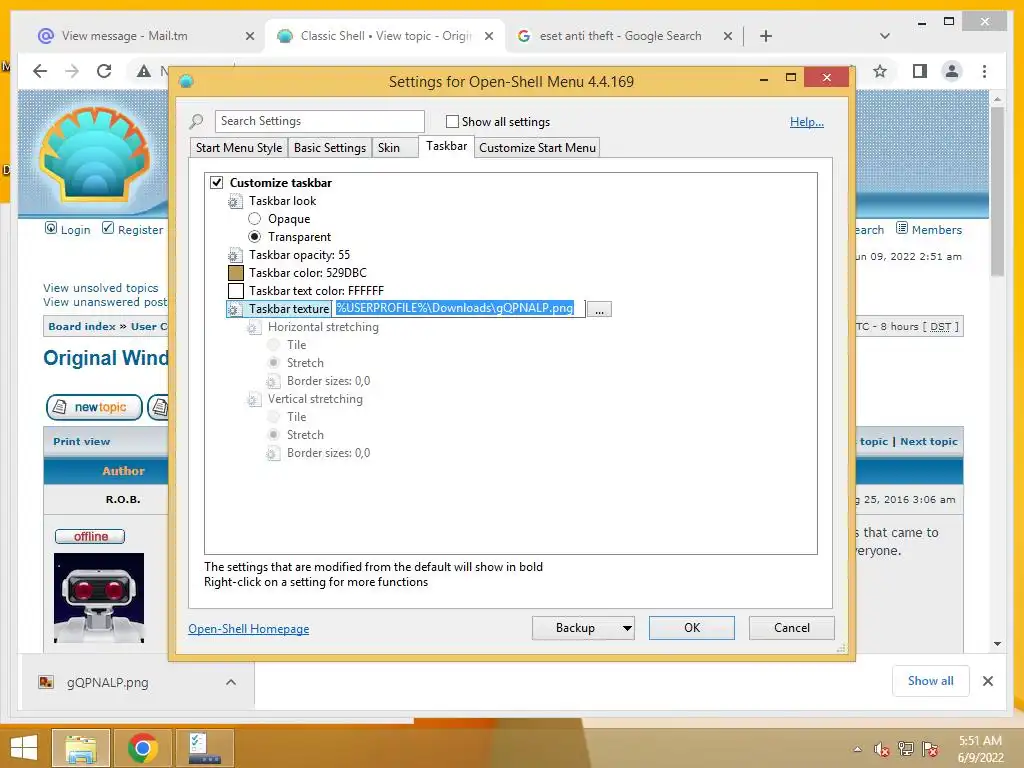The image size is (1024, 768).
Task: Click gear icon beside Taskbar texture
Action: (234, 309)
